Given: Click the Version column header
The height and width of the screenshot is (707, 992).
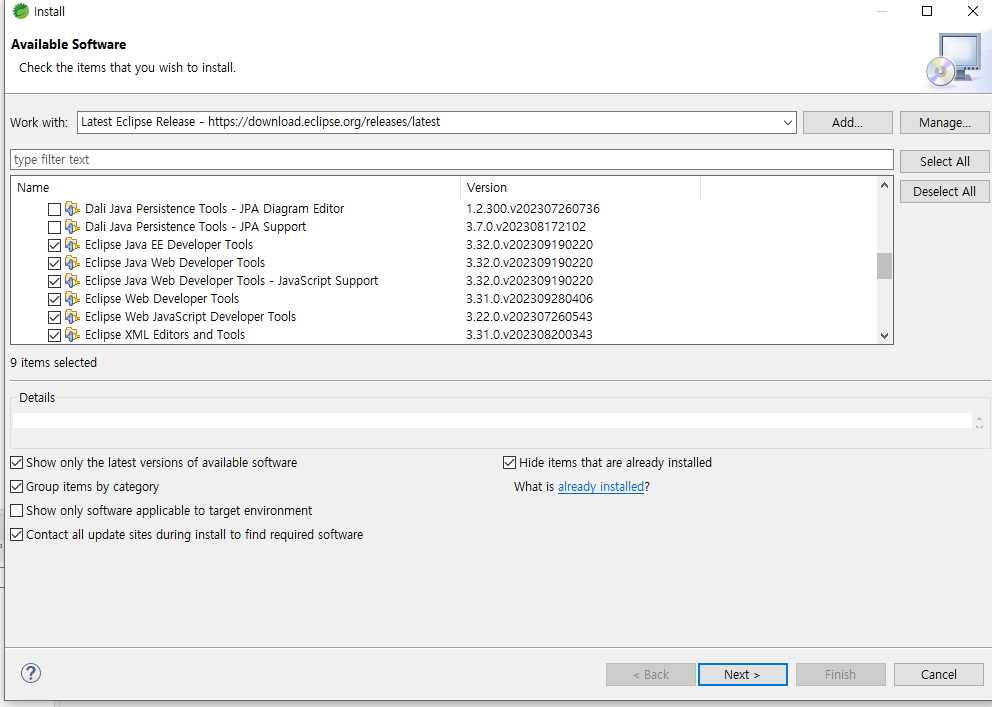Looking at the screenshot, I should pyautogui.click(x=580, y=188).
